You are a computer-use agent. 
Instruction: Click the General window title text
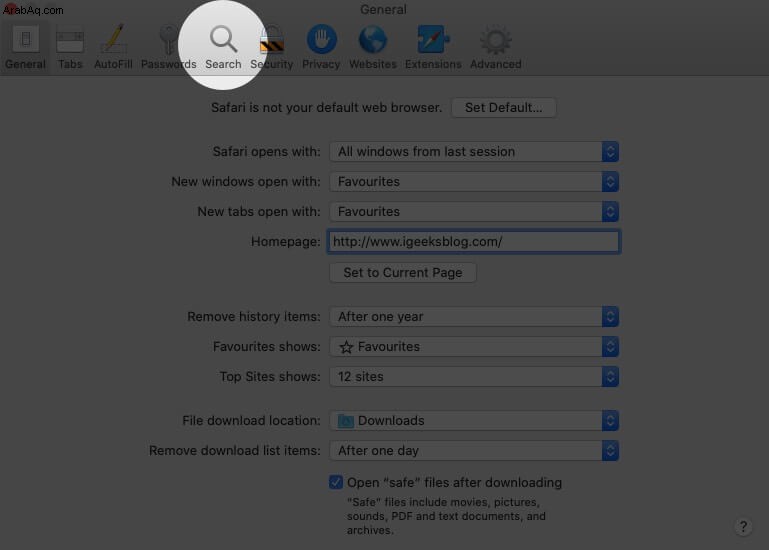(x=384, y=9)
